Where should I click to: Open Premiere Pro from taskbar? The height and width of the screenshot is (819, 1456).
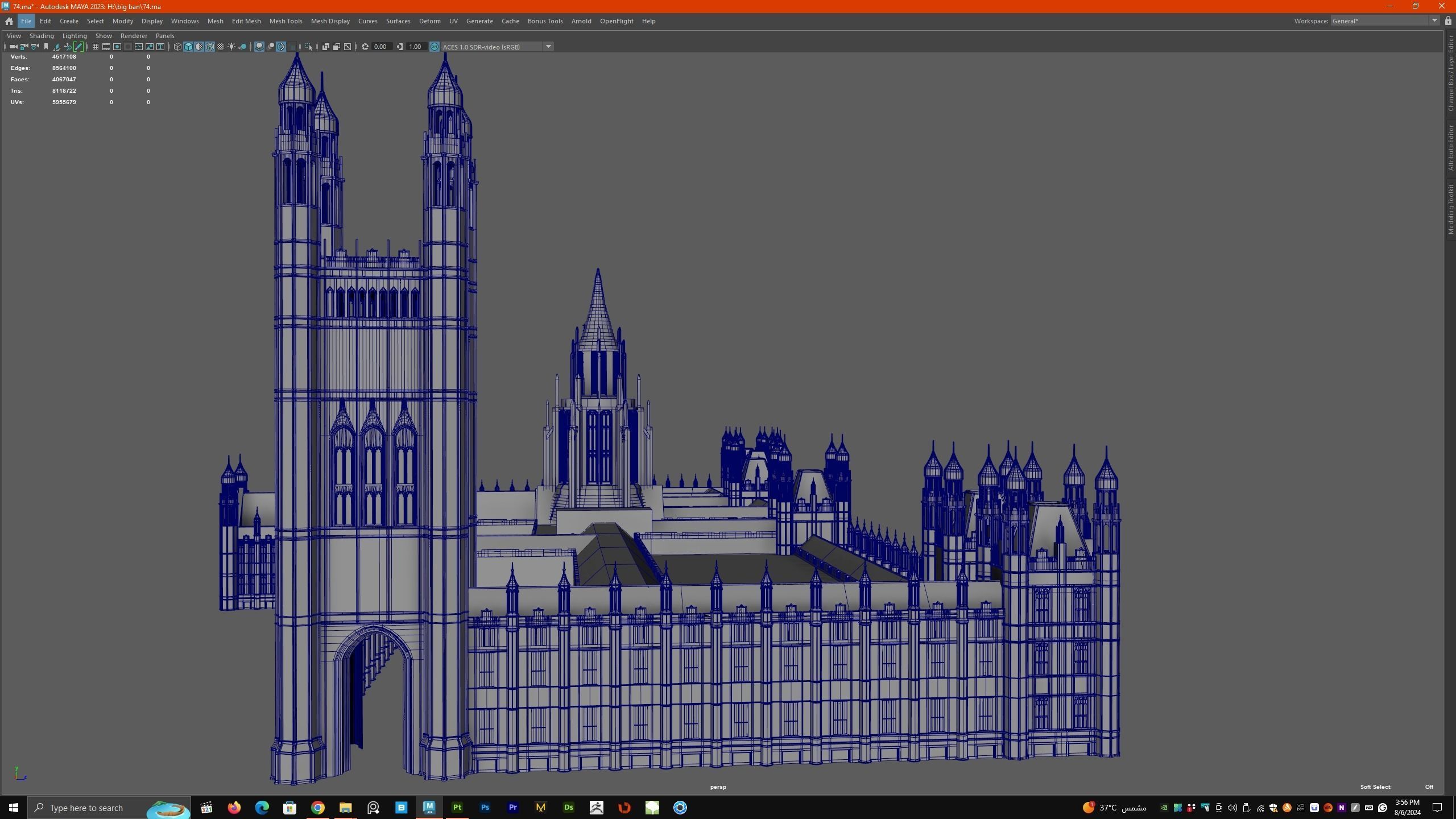(x=512, y=808)
